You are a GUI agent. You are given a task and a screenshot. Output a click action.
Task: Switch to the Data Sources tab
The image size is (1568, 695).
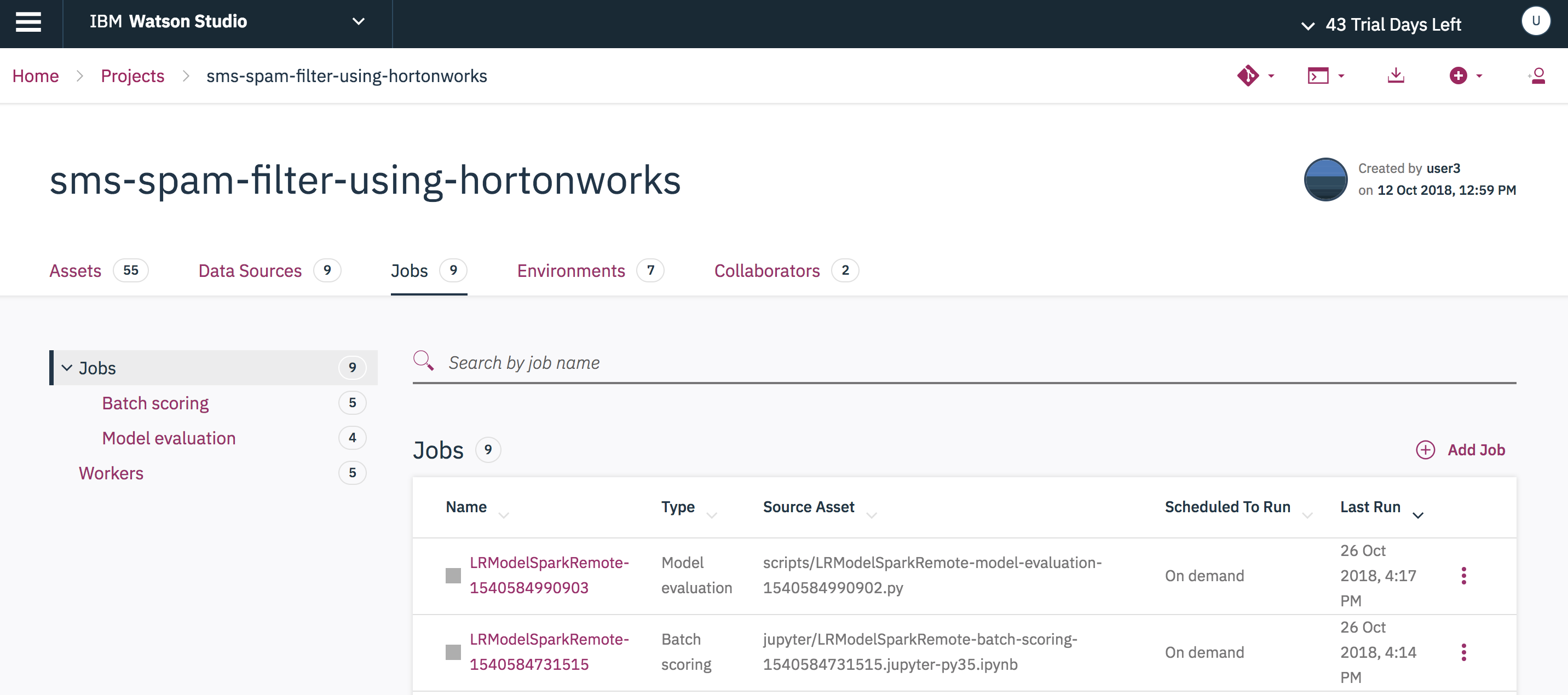(x=250, y=270)
